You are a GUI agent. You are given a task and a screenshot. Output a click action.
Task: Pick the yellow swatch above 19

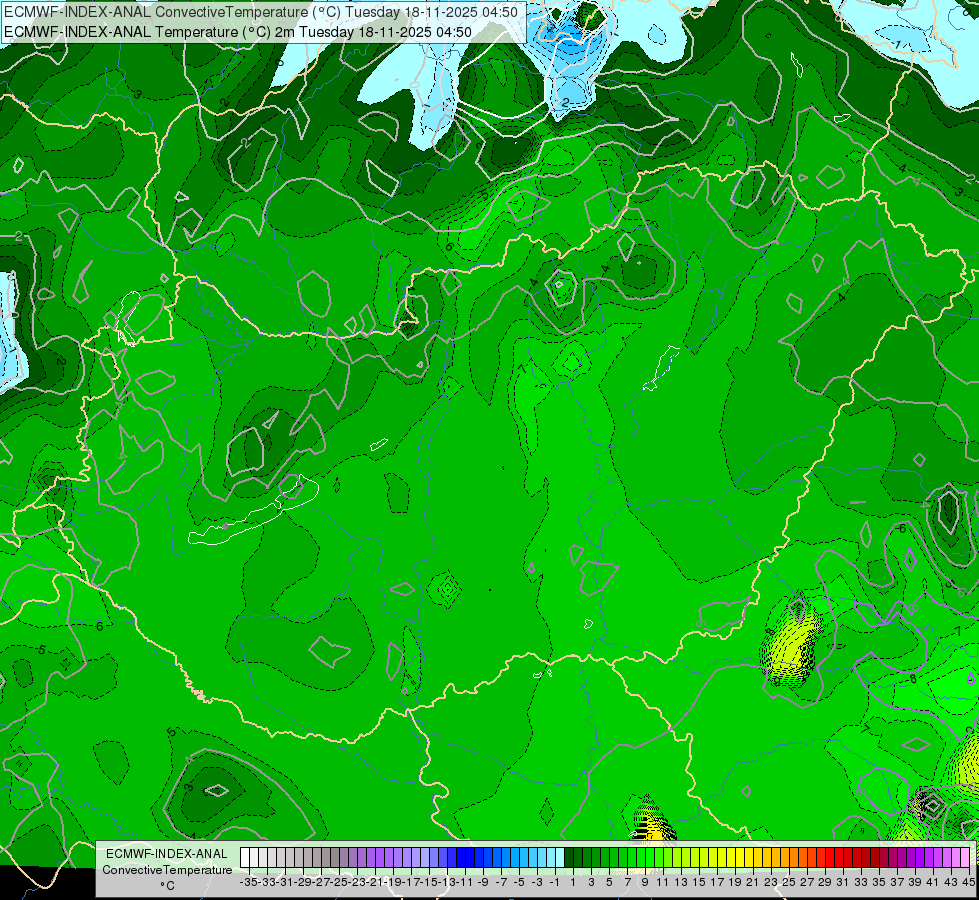tap(731, 858)
